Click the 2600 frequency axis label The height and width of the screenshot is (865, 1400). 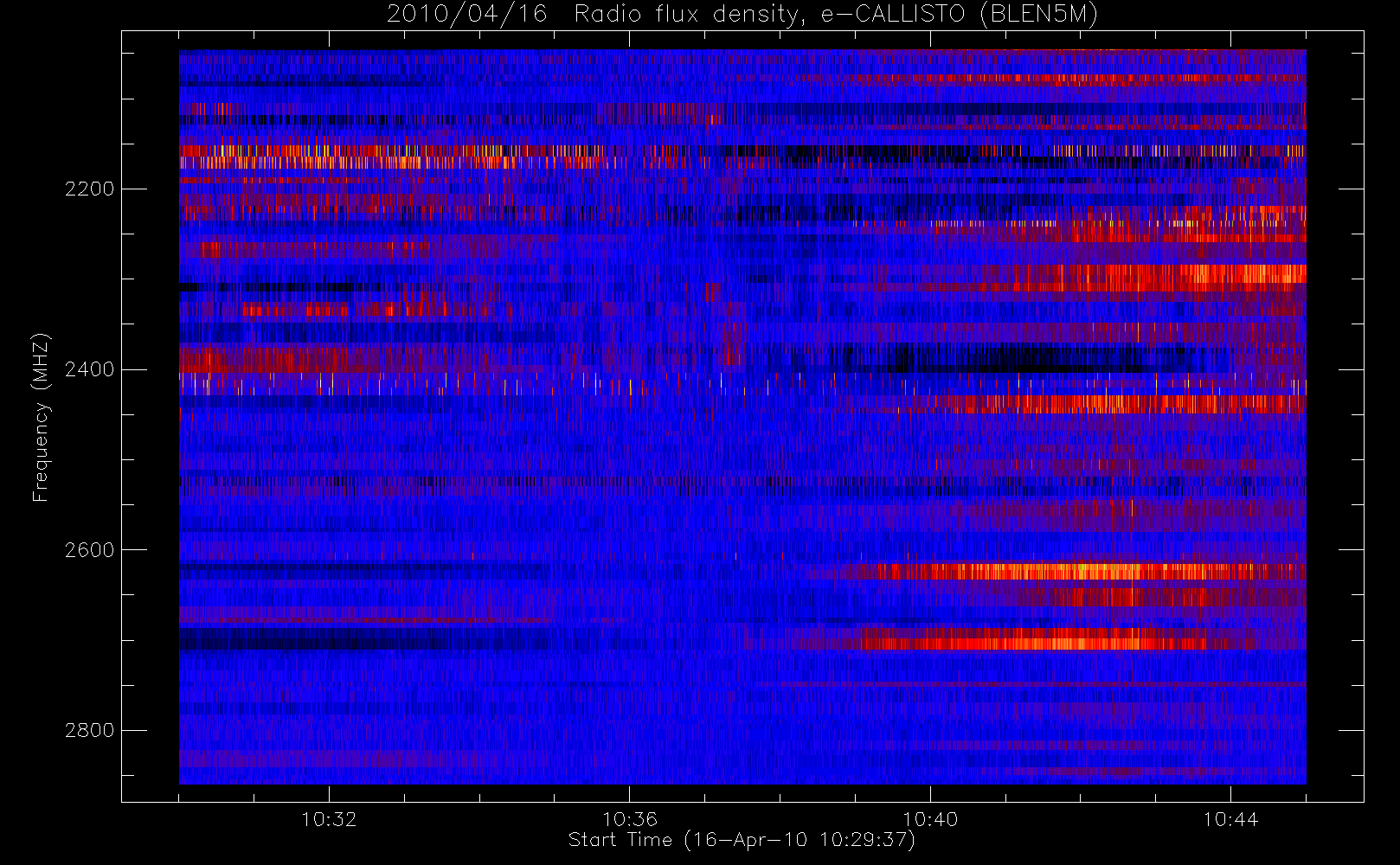[89, 551]
